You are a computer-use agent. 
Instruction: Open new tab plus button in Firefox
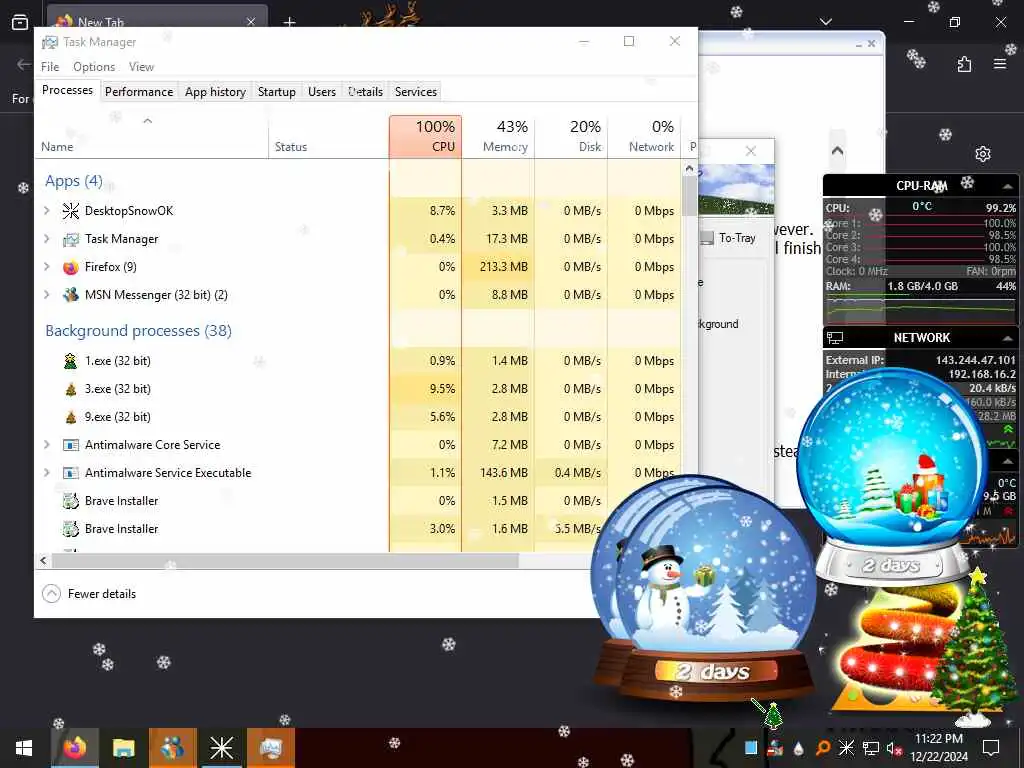(x=289, y=22)
